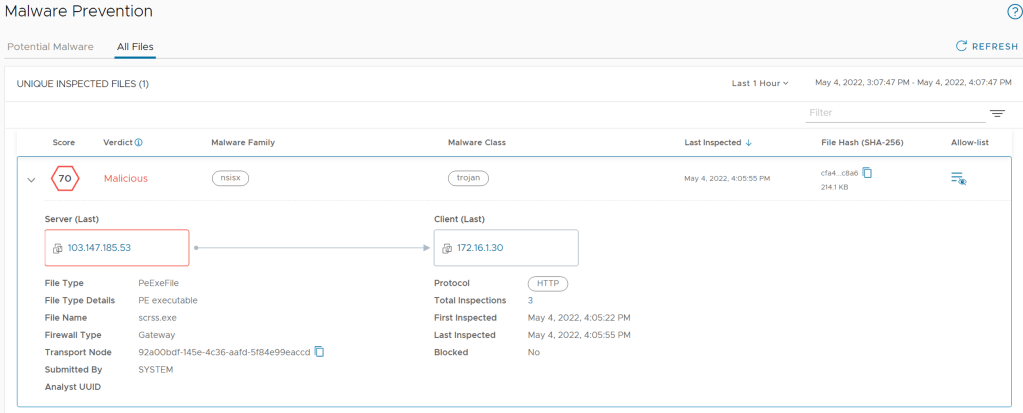
Task: Select the All Files tab
Action: point(135,47)
